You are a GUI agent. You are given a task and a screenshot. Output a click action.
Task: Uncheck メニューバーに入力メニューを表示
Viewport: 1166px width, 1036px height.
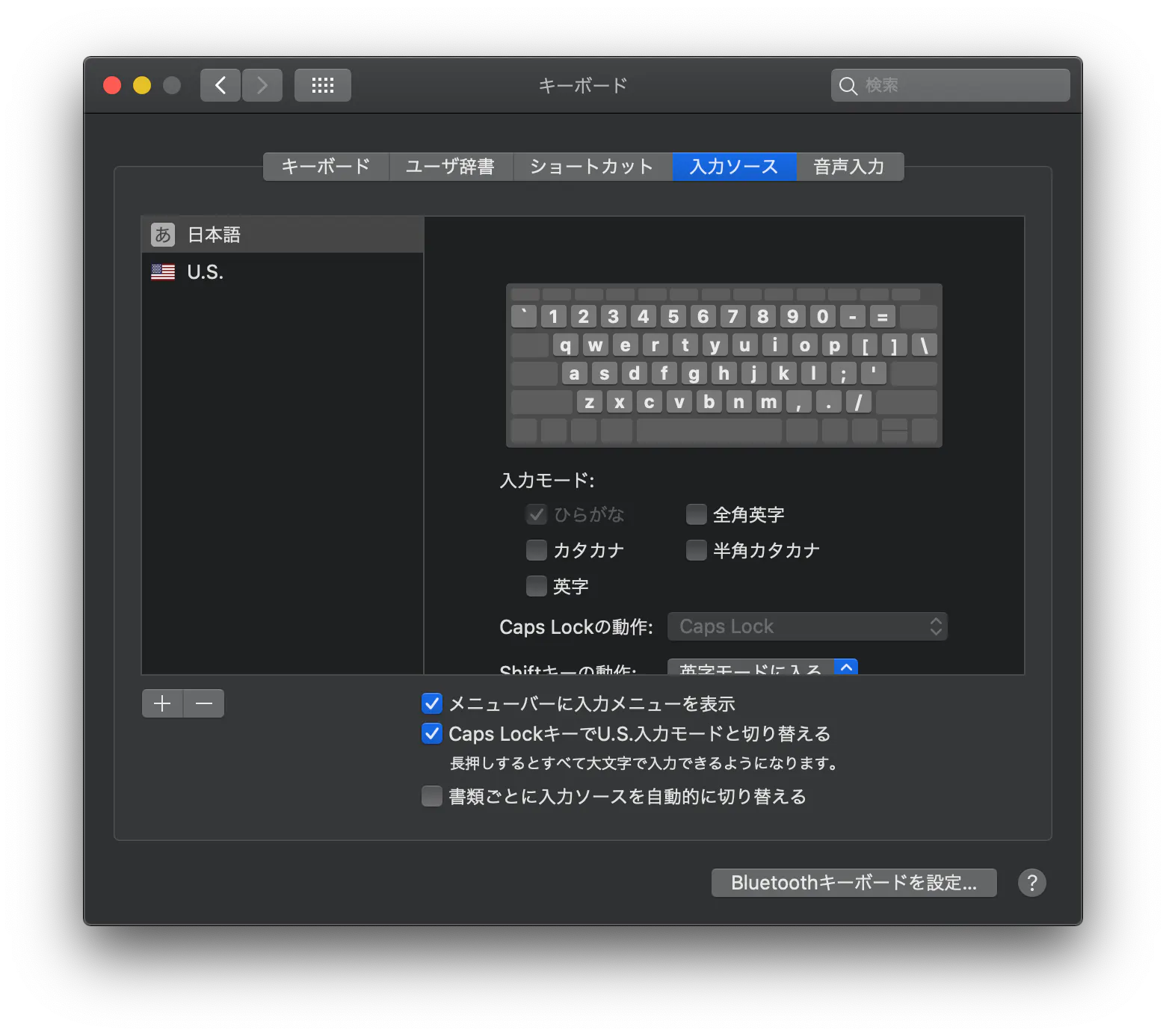click(432, 703)
